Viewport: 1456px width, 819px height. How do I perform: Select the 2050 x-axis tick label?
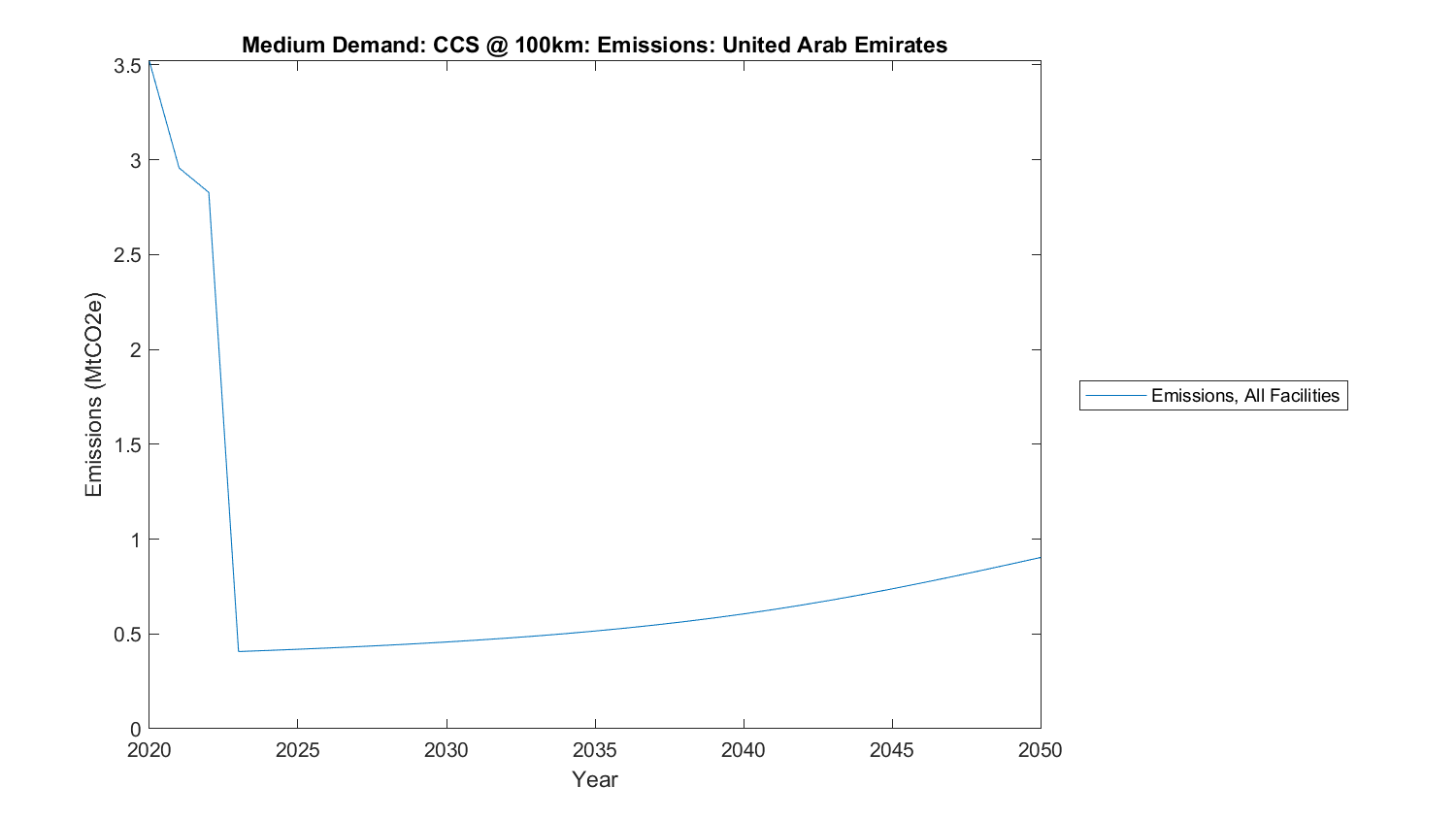(x=1040, y=750)
